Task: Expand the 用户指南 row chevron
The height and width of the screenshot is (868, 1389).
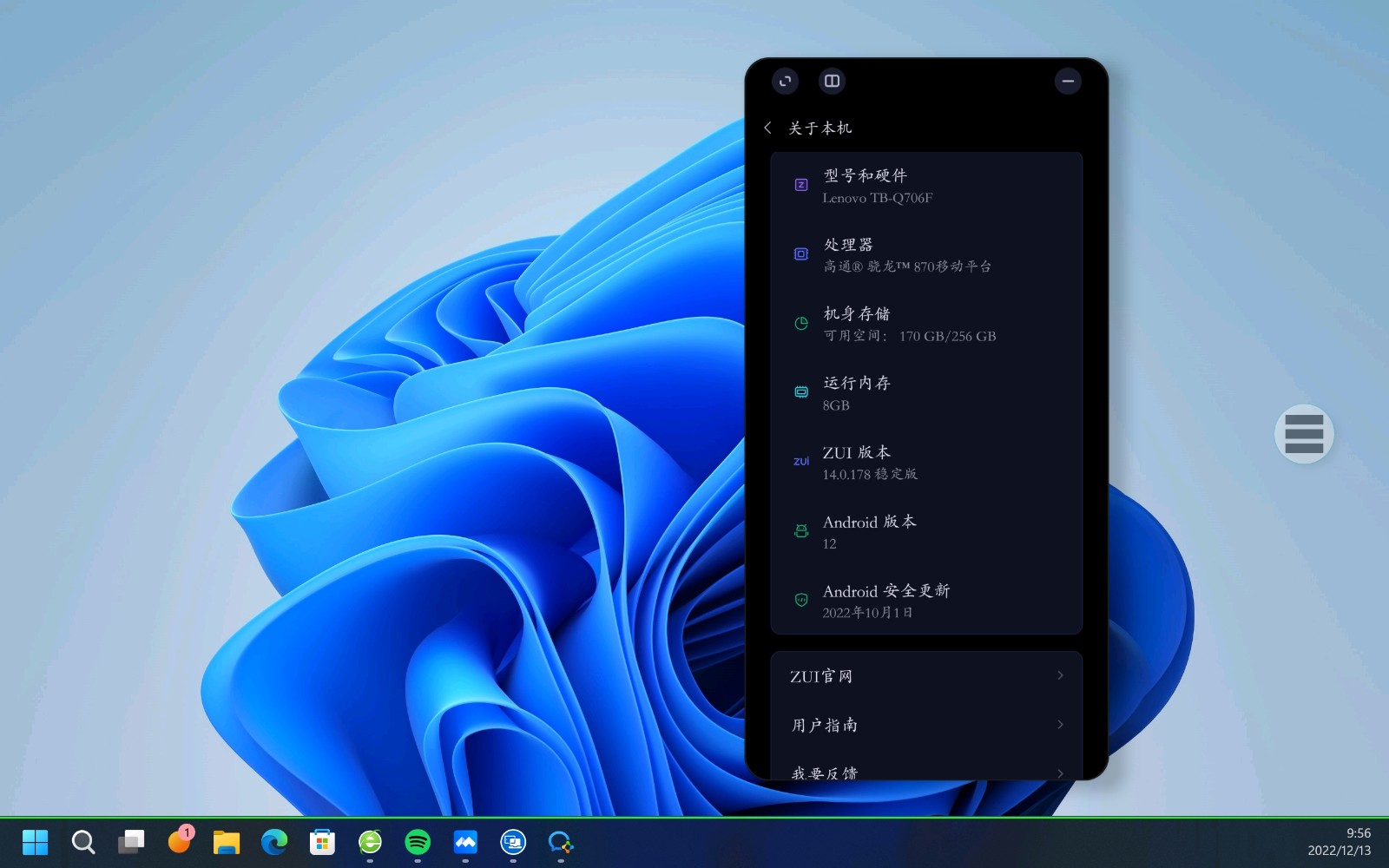Action: (x=1060, y=724)
